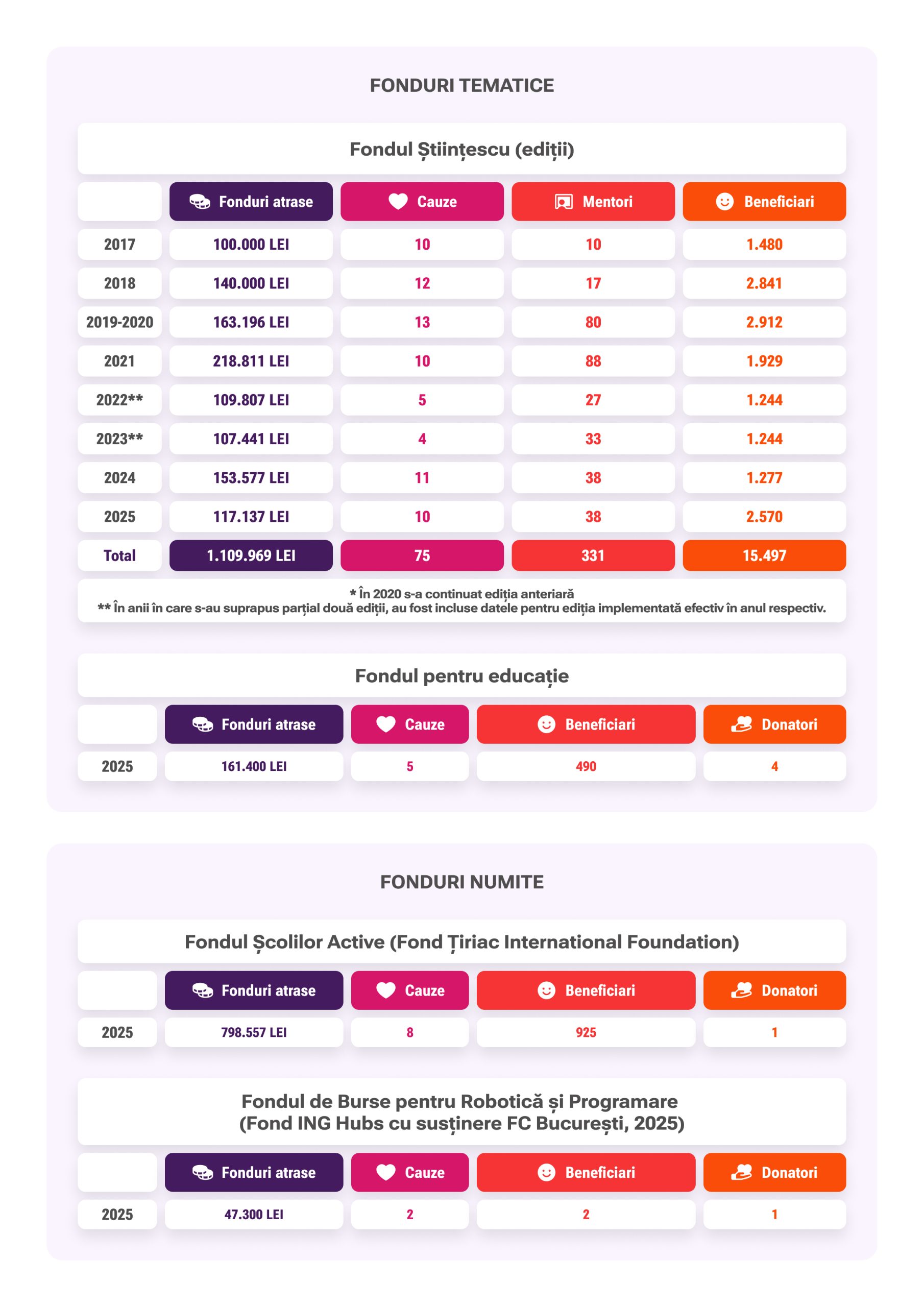Click the Fondul Științescu (ediții) title bar
The image size is (924, 1307).
461,149
